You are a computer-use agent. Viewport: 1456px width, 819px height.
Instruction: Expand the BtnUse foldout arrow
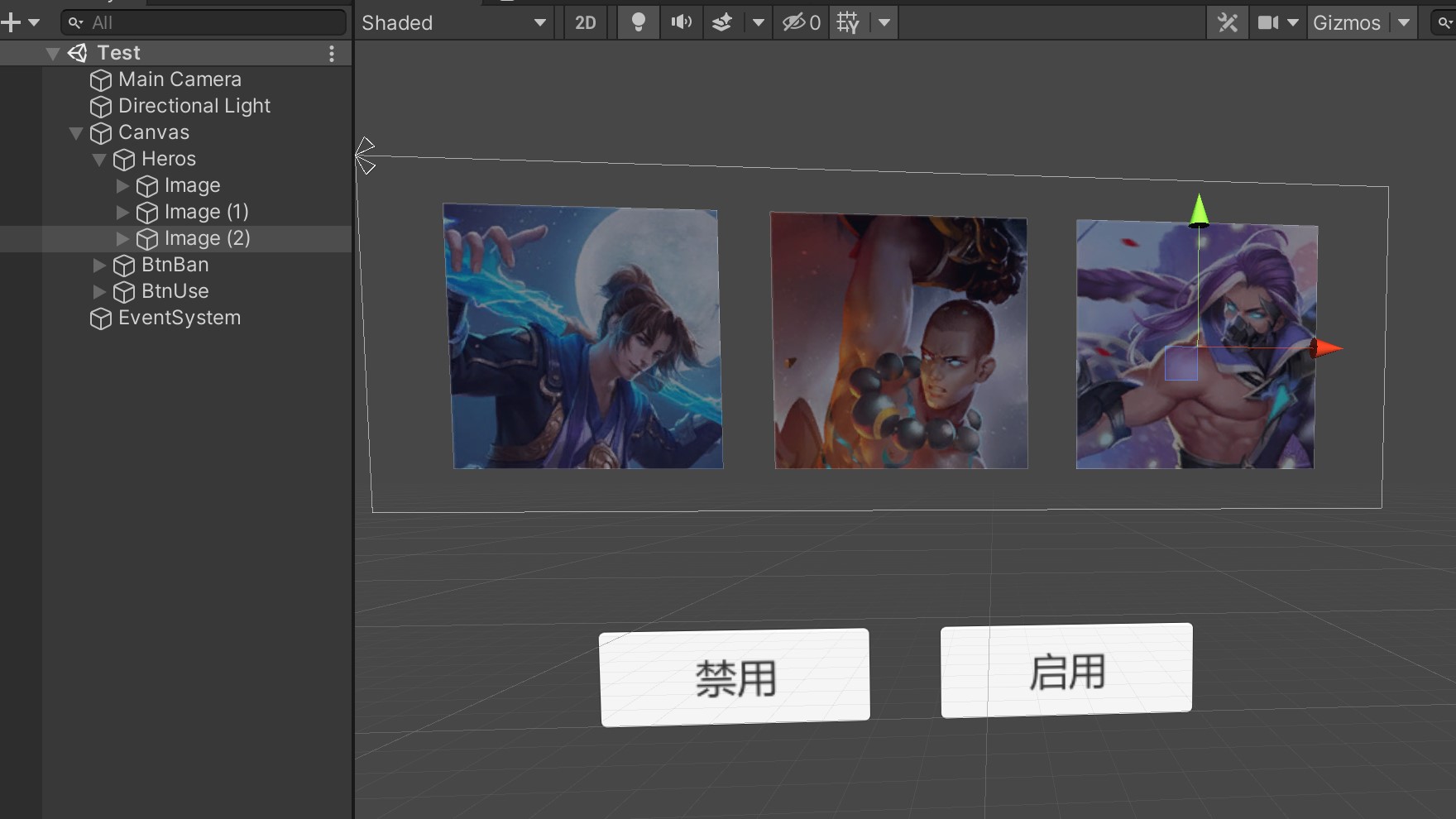[99, 291]
